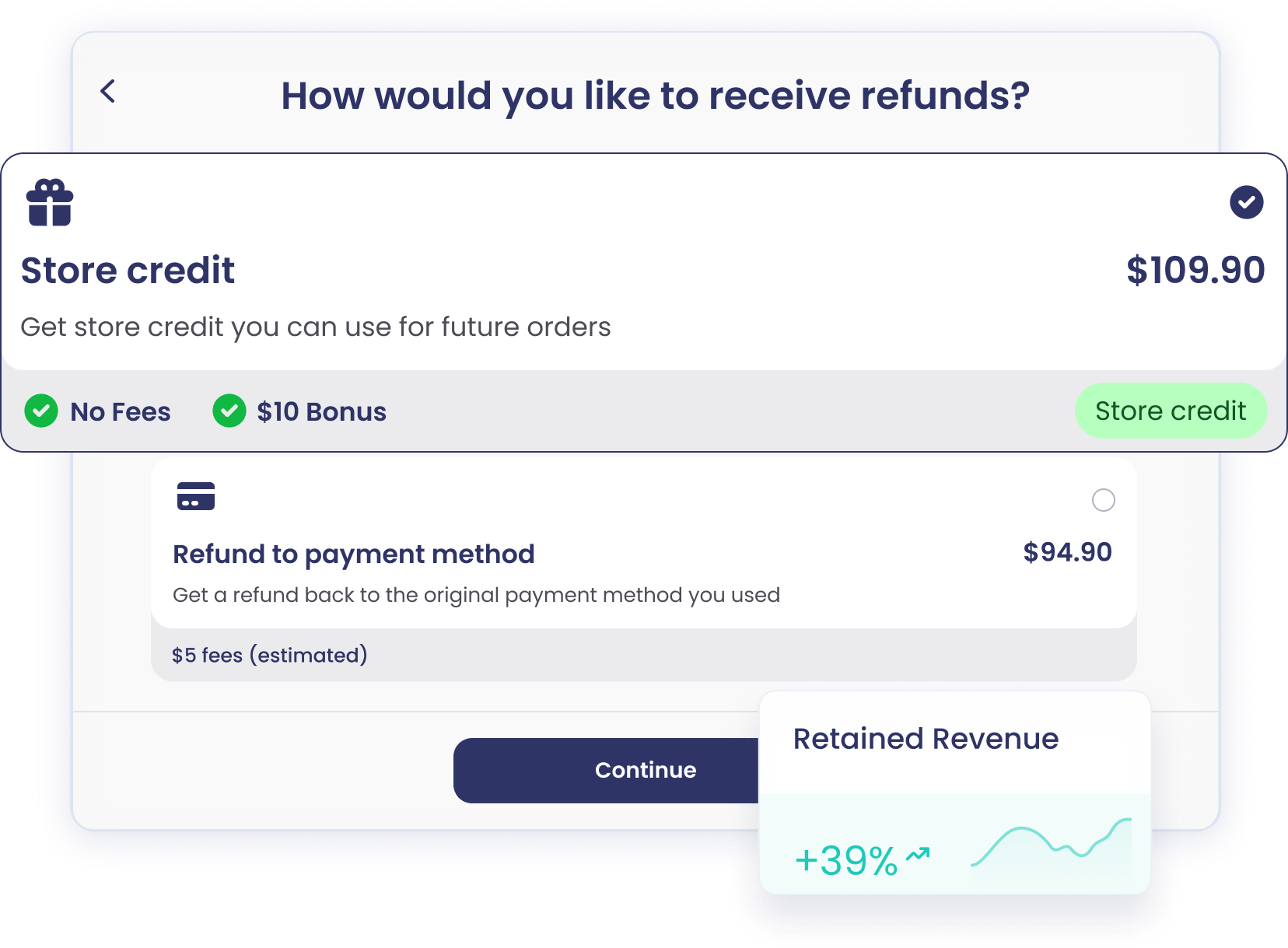Viewport: 1288px width, 948px height.
Task: Select the Refund to payment method radio
Action: (x=1103, y=500)
